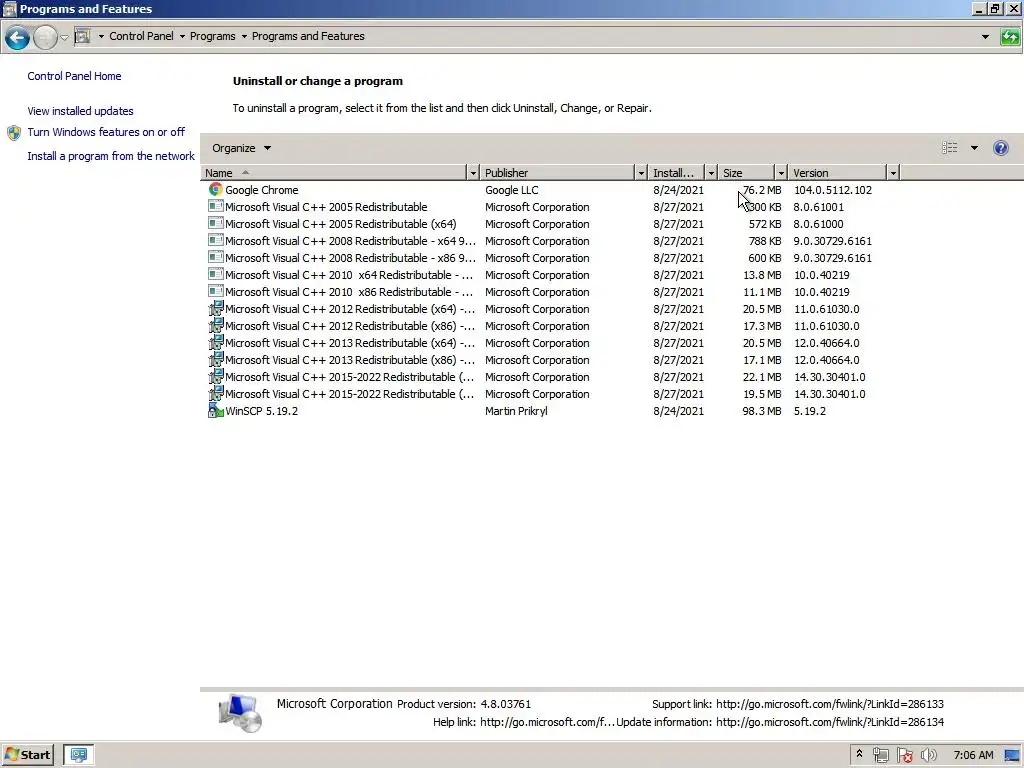Click icon of Visual C++ 2013 (x86) row
The height and width of the screenshot is (768, 1024).
tap(215, 359)
